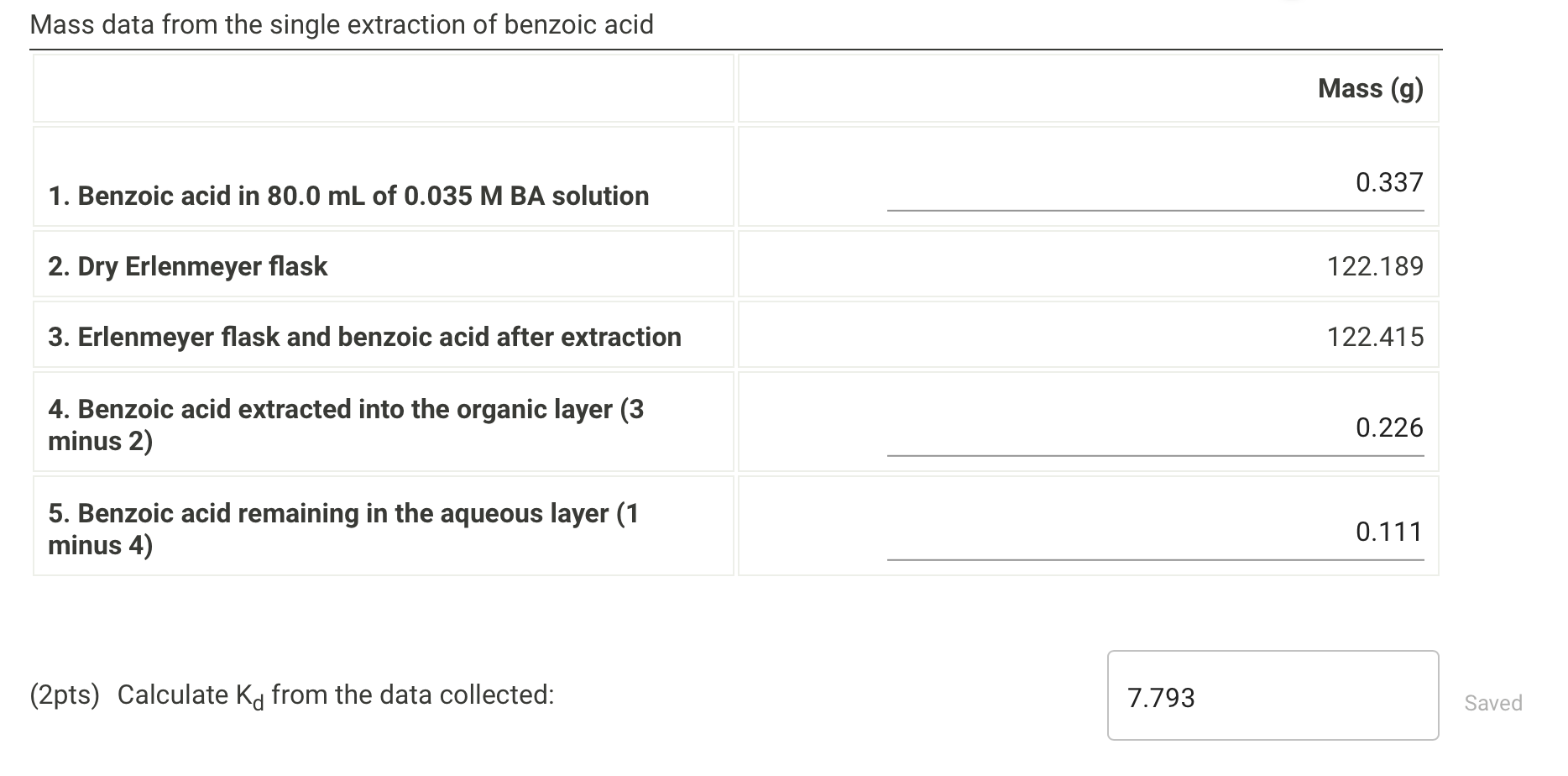Select row 1 label about 0.035 M BA solution

(349, 195)
